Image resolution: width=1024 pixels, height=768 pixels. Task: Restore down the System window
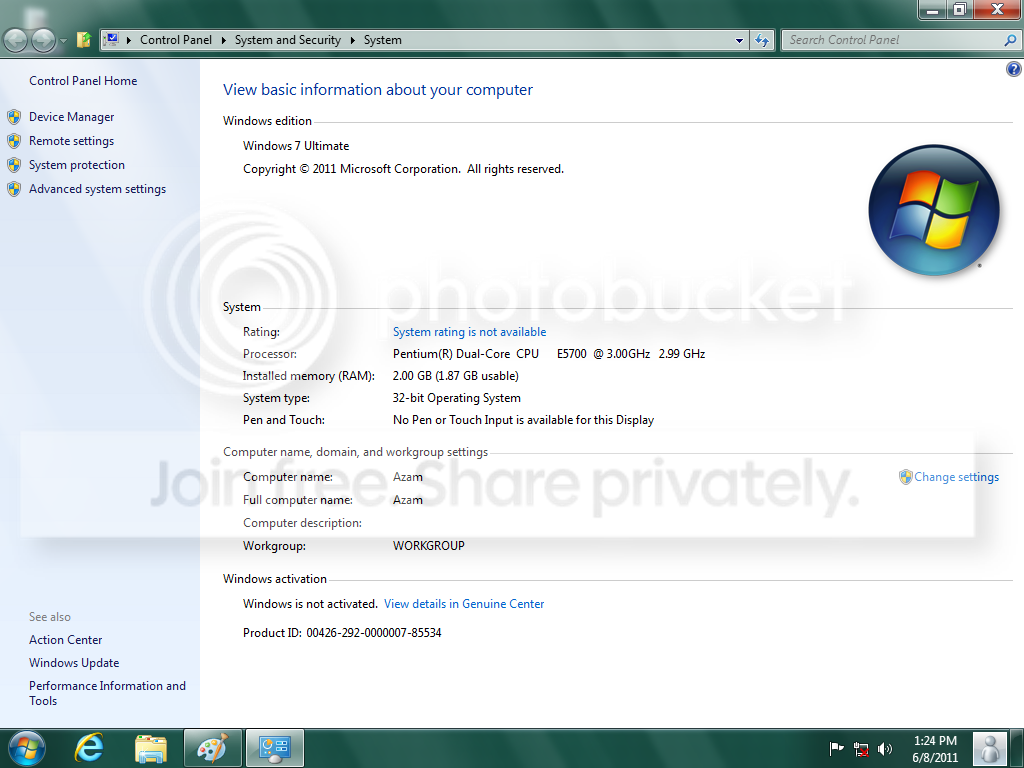pos(959,10)
